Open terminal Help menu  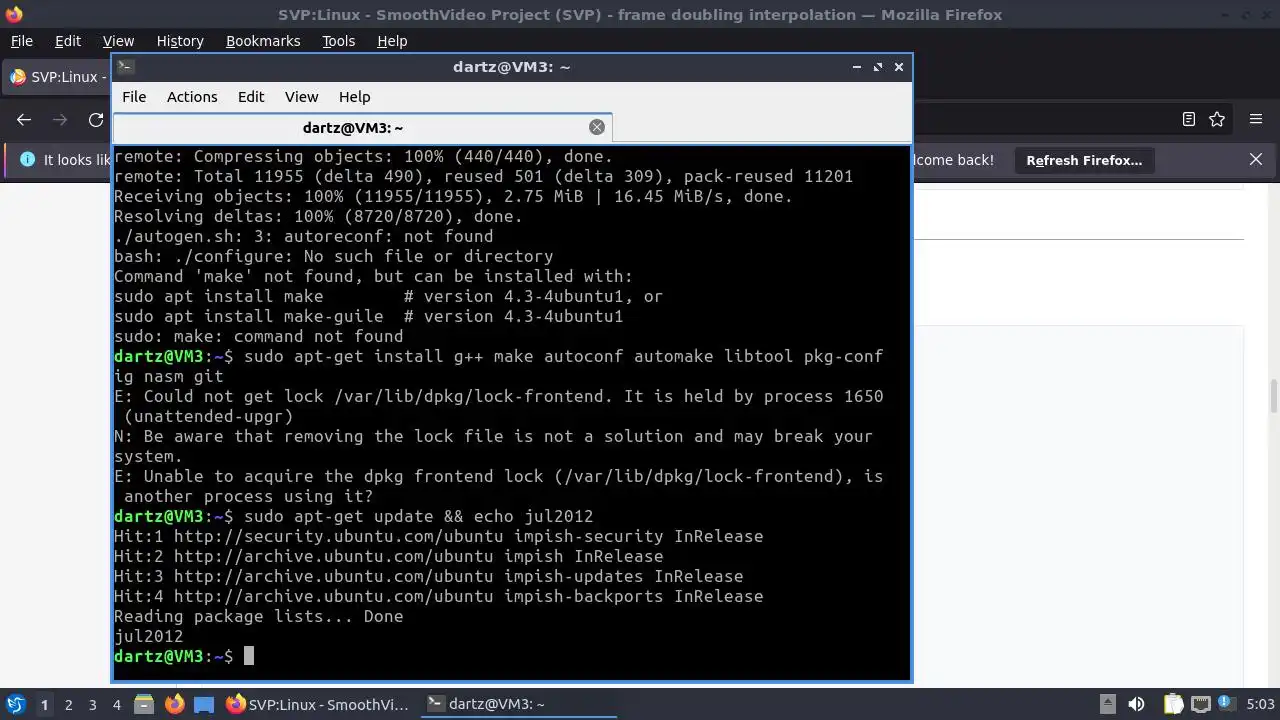pos(354,96)
